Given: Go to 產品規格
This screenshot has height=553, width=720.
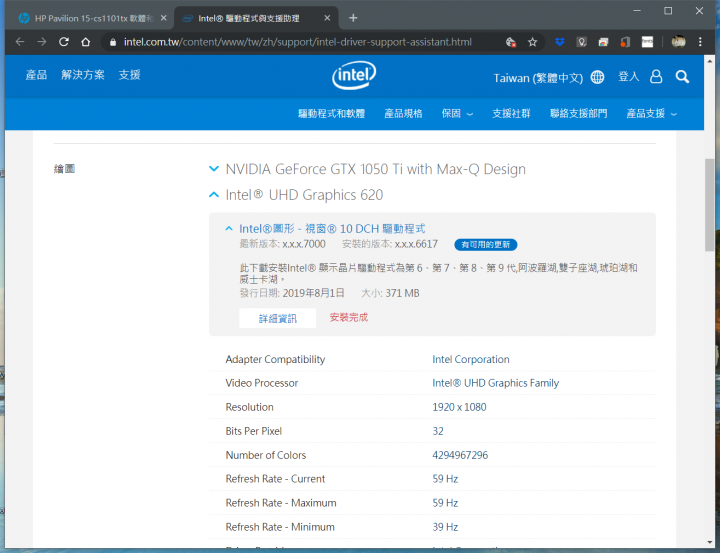Looking at the screenshot, I should (403, 113).
